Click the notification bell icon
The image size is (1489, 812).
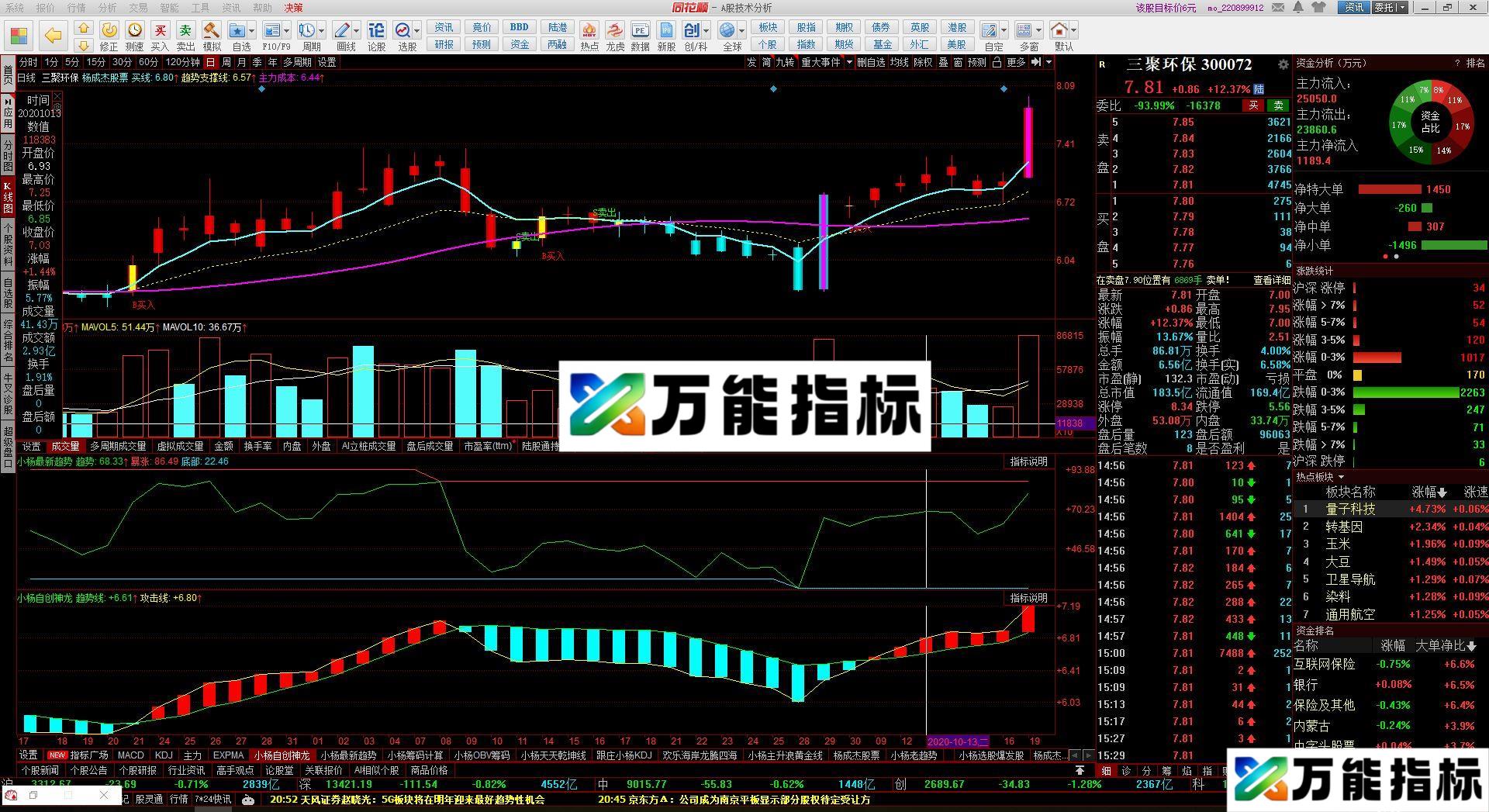point(1298,8)
